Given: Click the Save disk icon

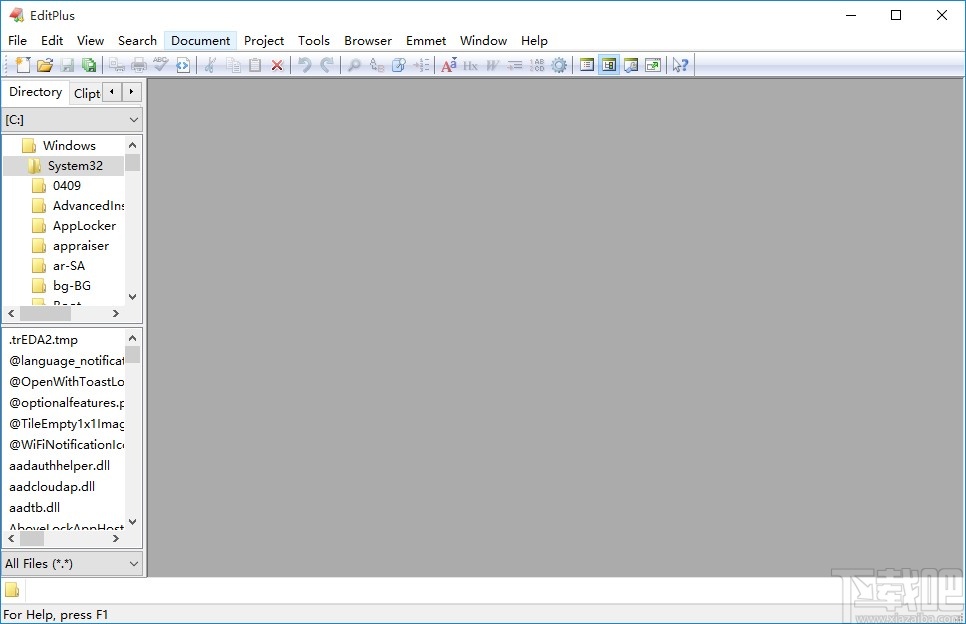Looking at the screenshot, I should (x=67, y=65).
